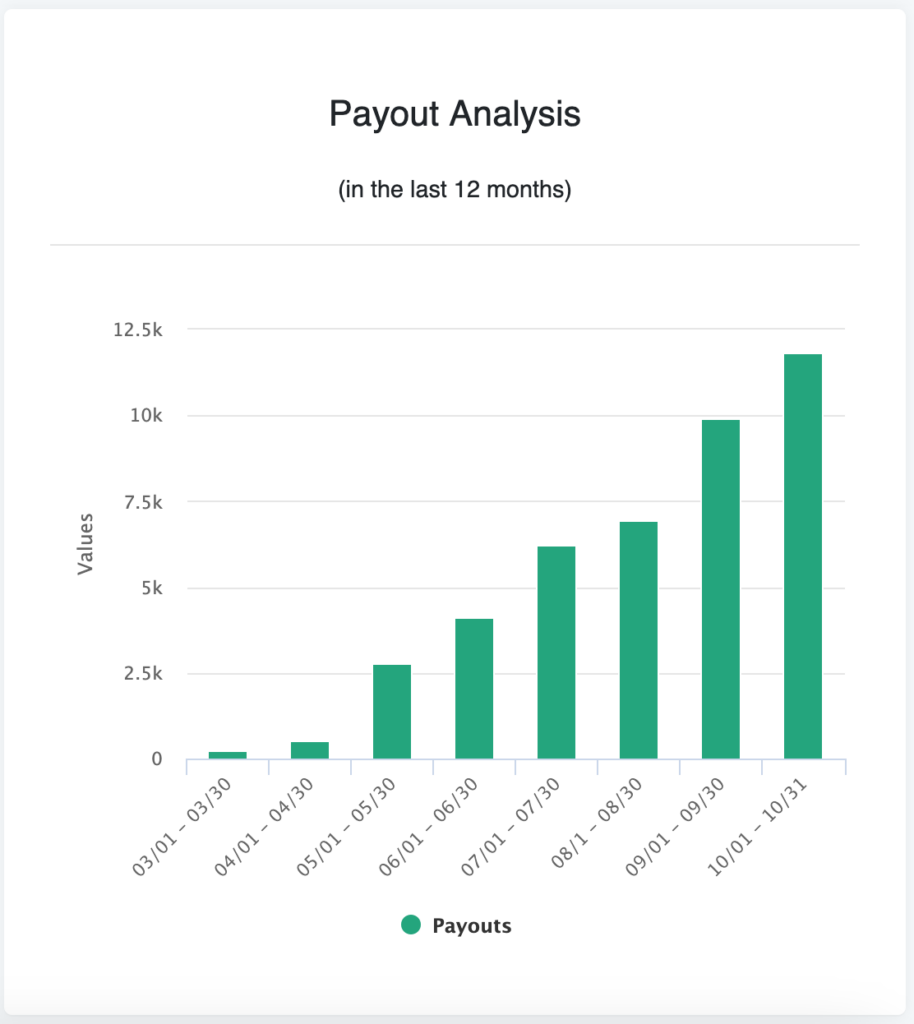Select the 05/01 - 05/30 payout bar

click(x=392, y=711)
